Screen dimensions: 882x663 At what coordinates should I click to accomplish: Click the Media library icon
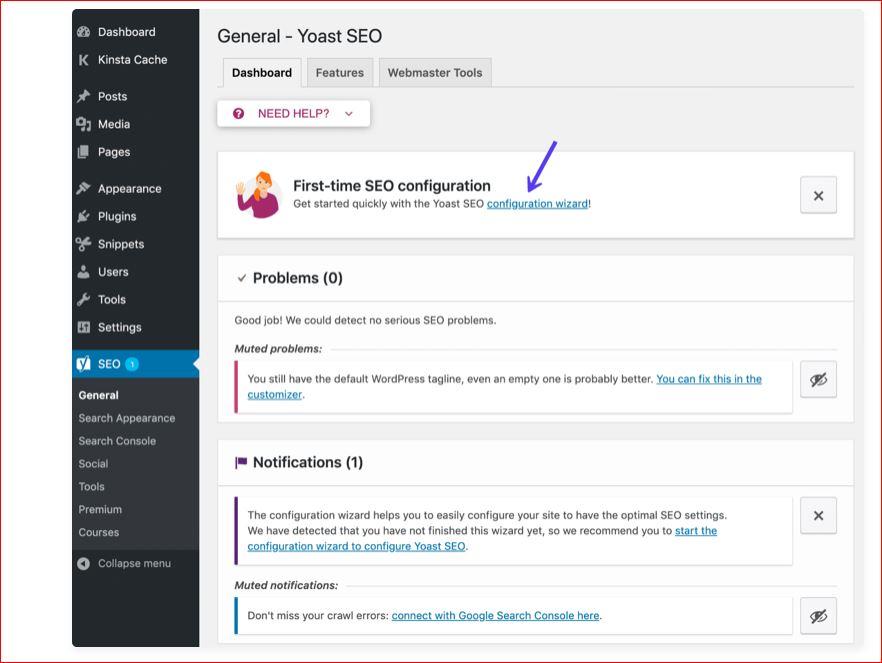83,124
